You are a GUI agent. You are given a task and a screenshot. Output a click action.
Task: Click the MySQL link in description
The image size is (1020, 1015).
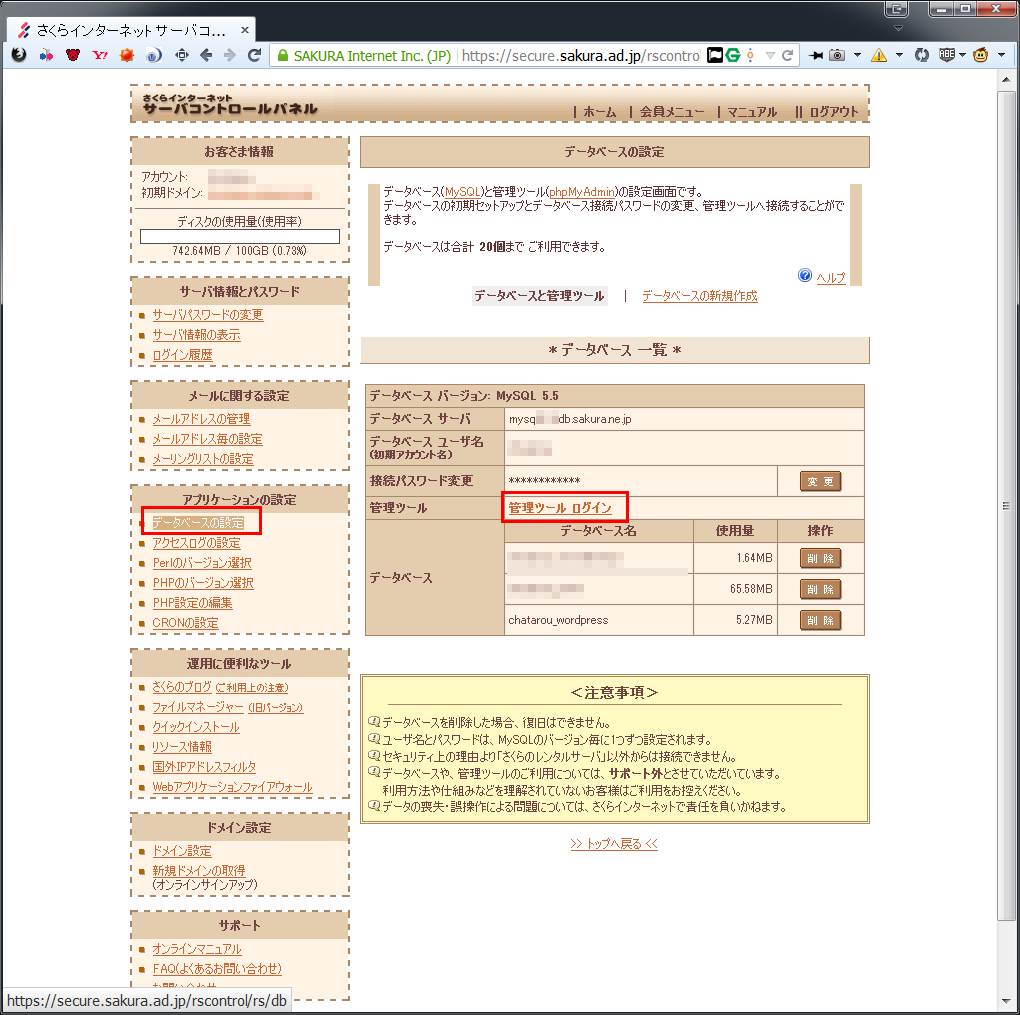[463, 191]
